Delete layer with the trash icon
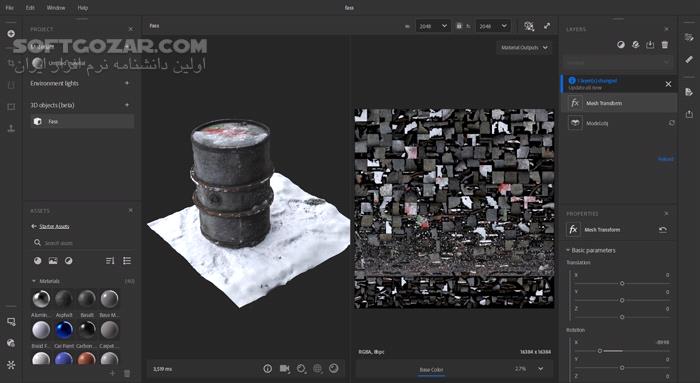The height and width of the screenshot is (383, 700). point(665,45)
